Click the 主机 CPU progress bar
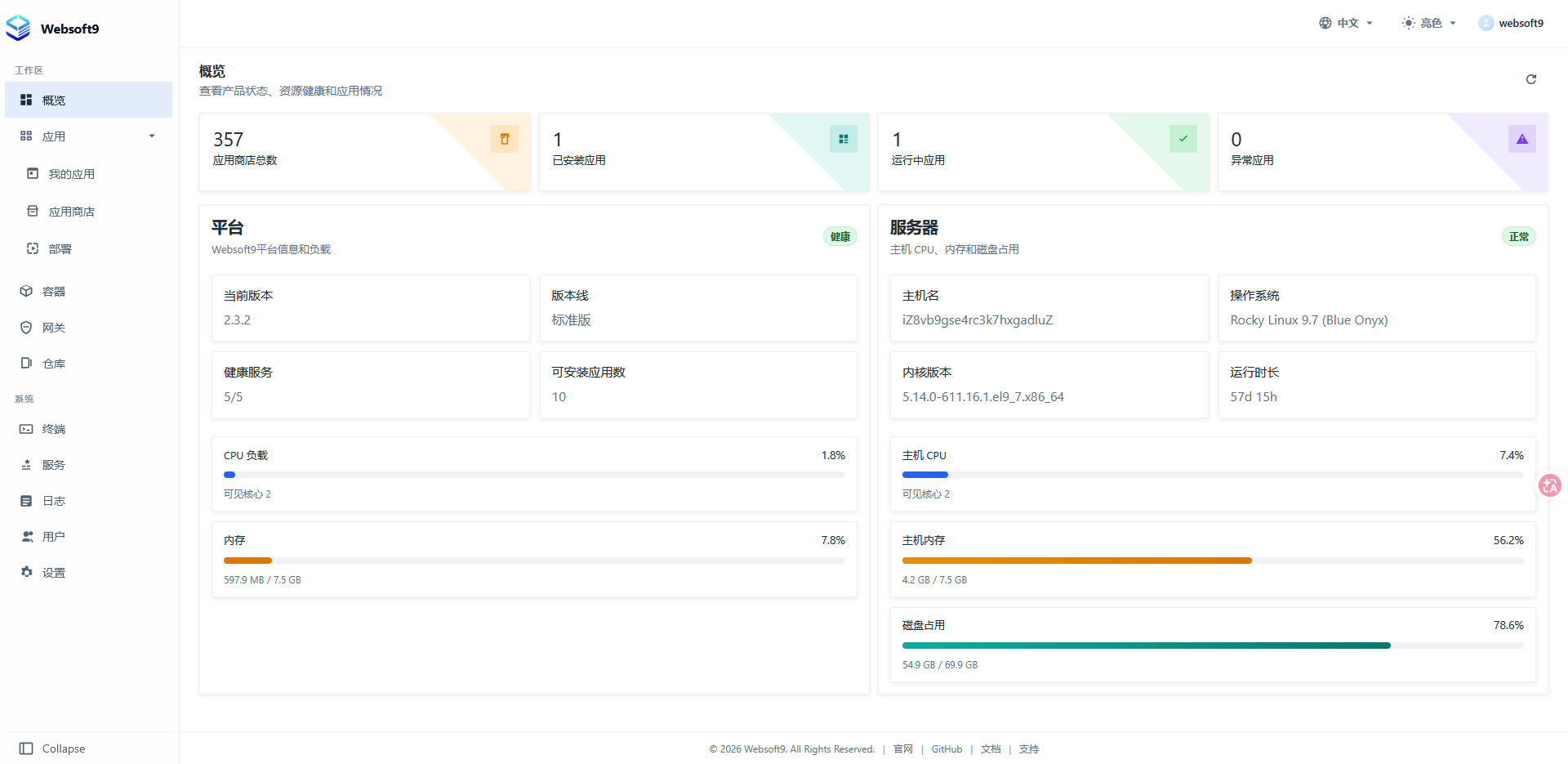 pos(1213,475)
